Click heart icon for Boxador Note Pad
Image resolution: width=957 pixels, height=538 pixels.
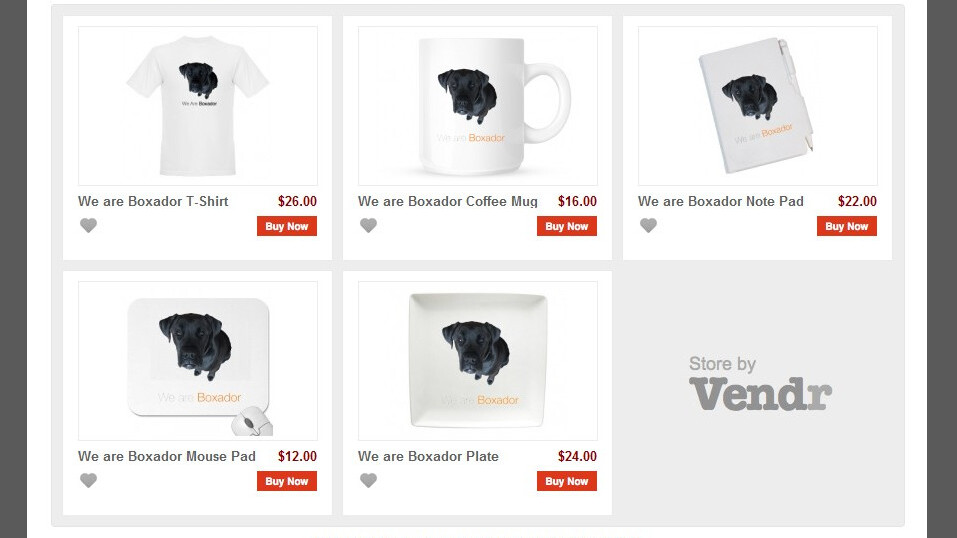click(649, 226)
